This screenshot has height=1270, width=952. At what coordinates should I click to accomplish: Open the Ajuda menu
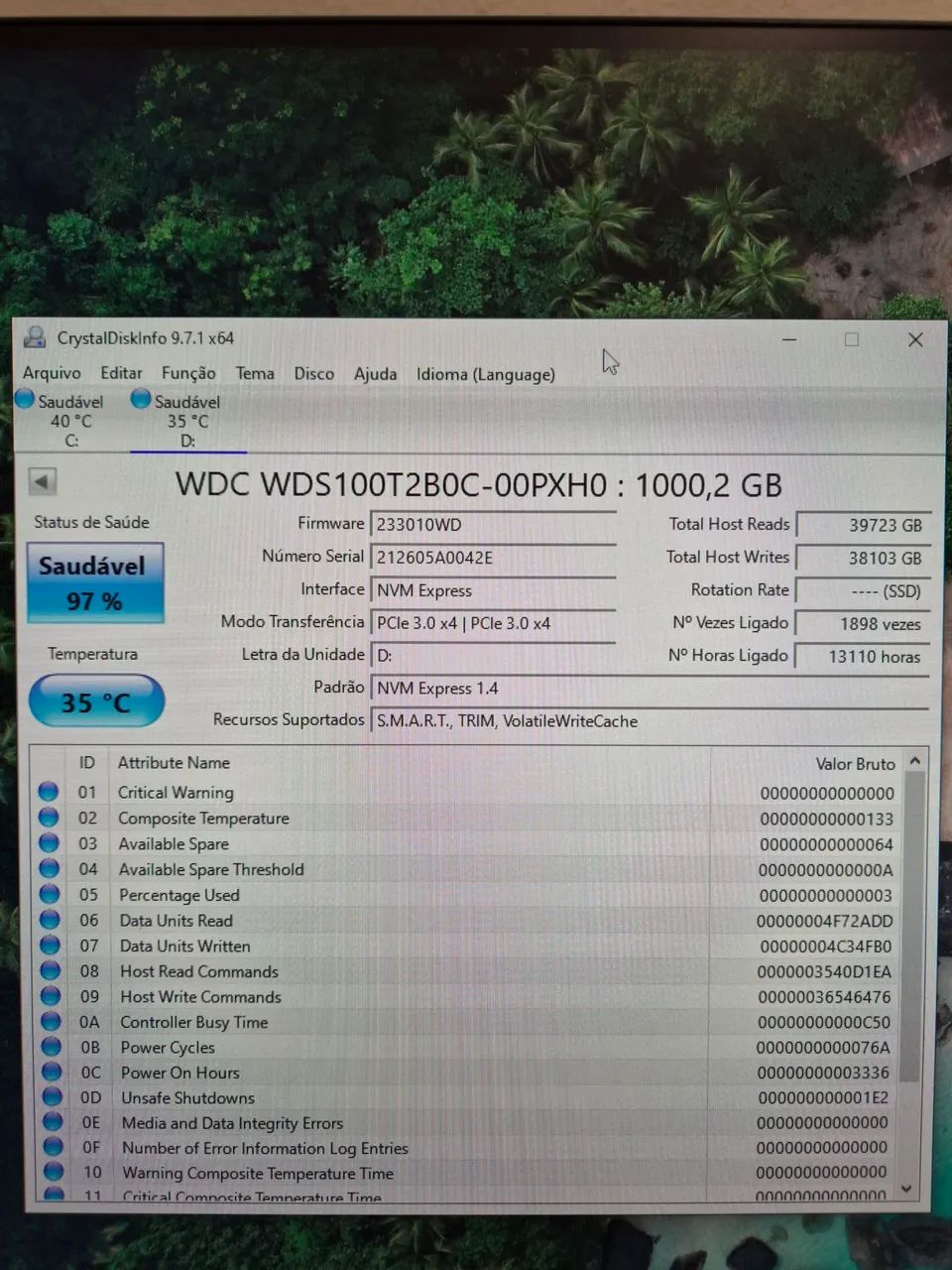pyautogui.click(x=375, y=374)
